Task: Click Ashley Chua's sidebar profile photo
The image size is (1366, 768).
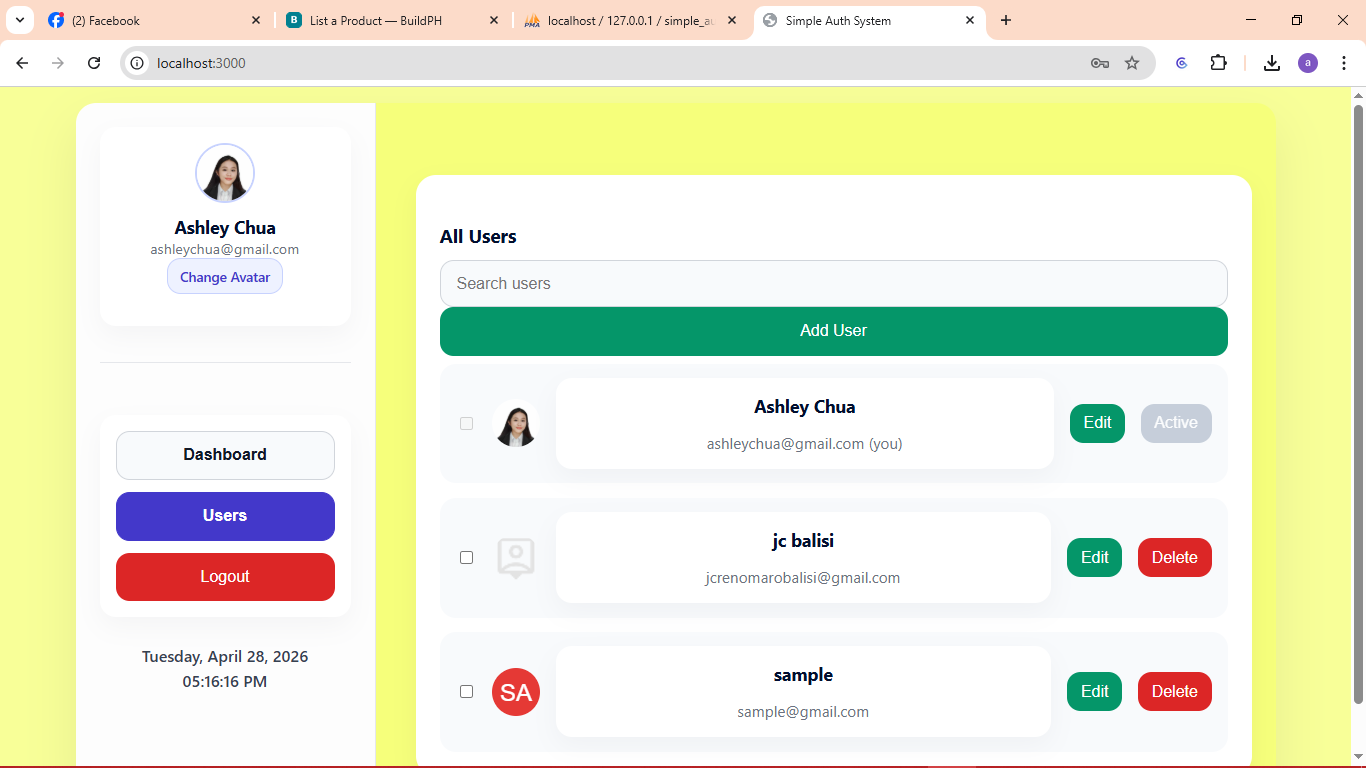Action: pyautogui.click(x=225, y=173)
